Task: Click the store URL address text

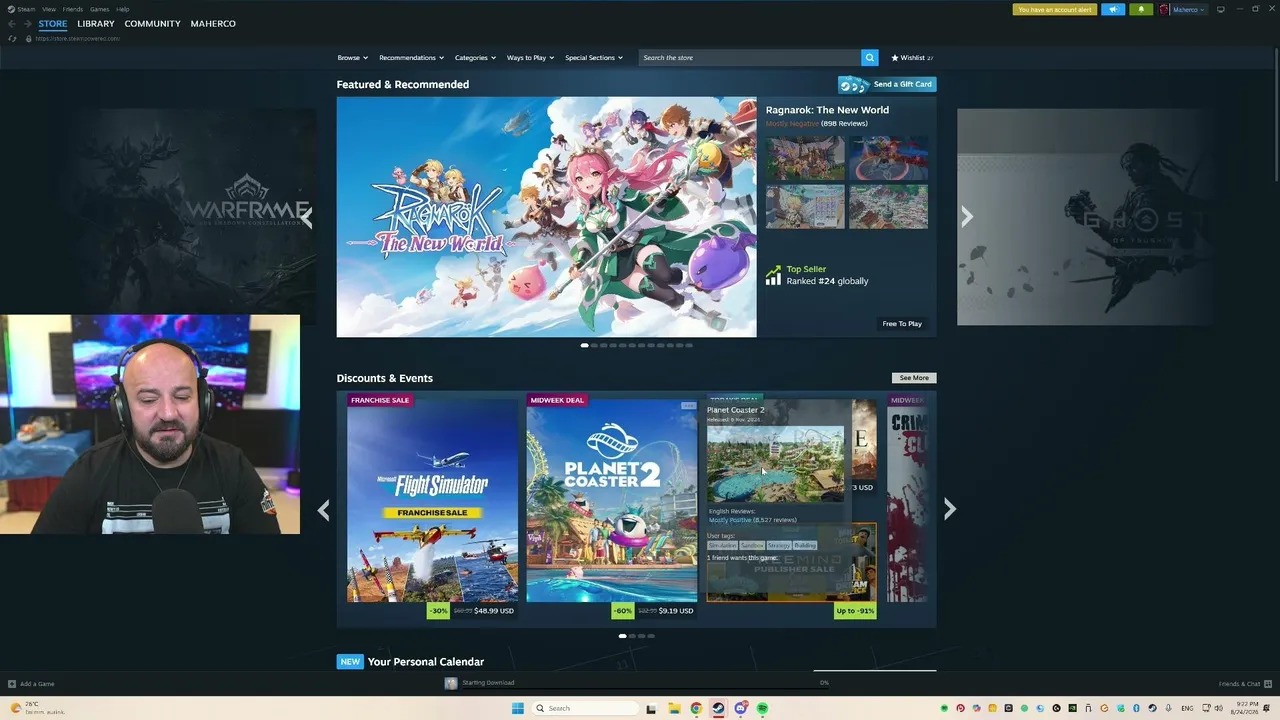Action: (x=78, y=38)
